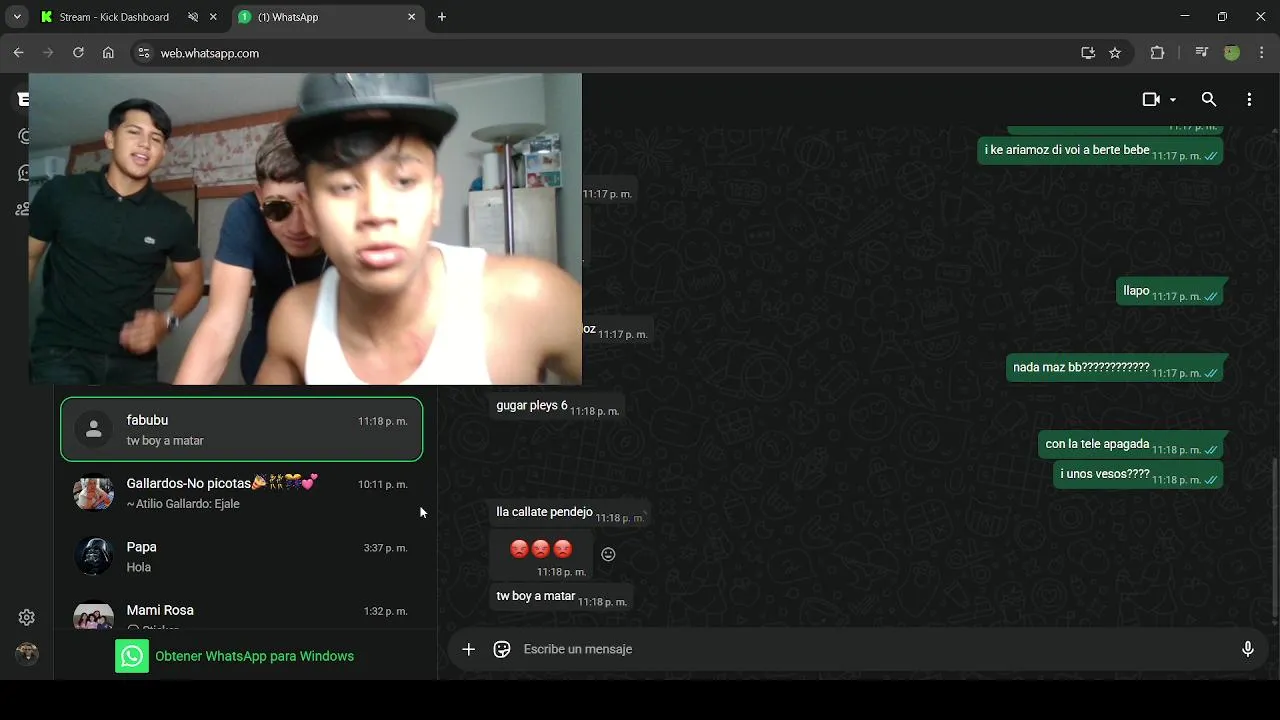
Task: Select the message 'gugar pleys 6'
Action: click(x=557, y=406)
